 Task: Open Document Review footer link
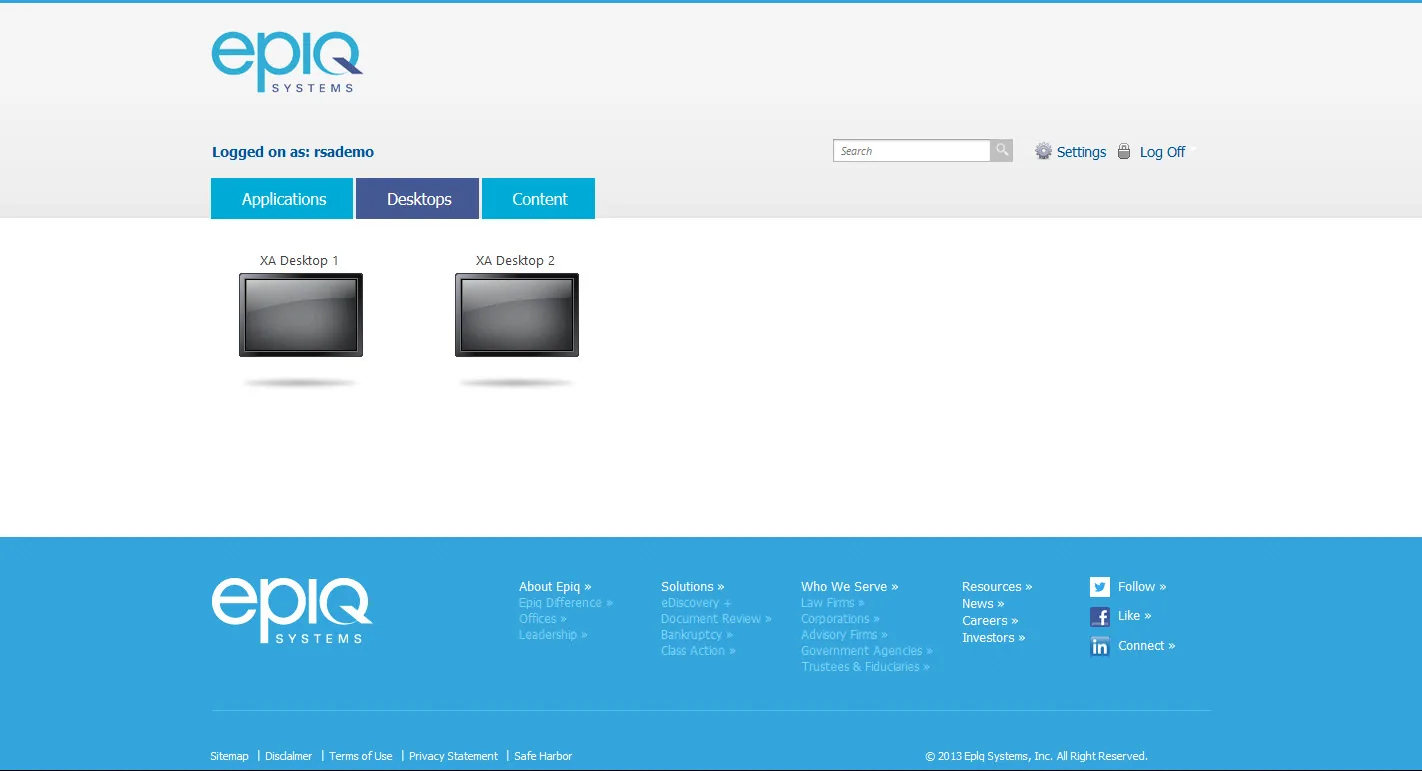(715, 619)
